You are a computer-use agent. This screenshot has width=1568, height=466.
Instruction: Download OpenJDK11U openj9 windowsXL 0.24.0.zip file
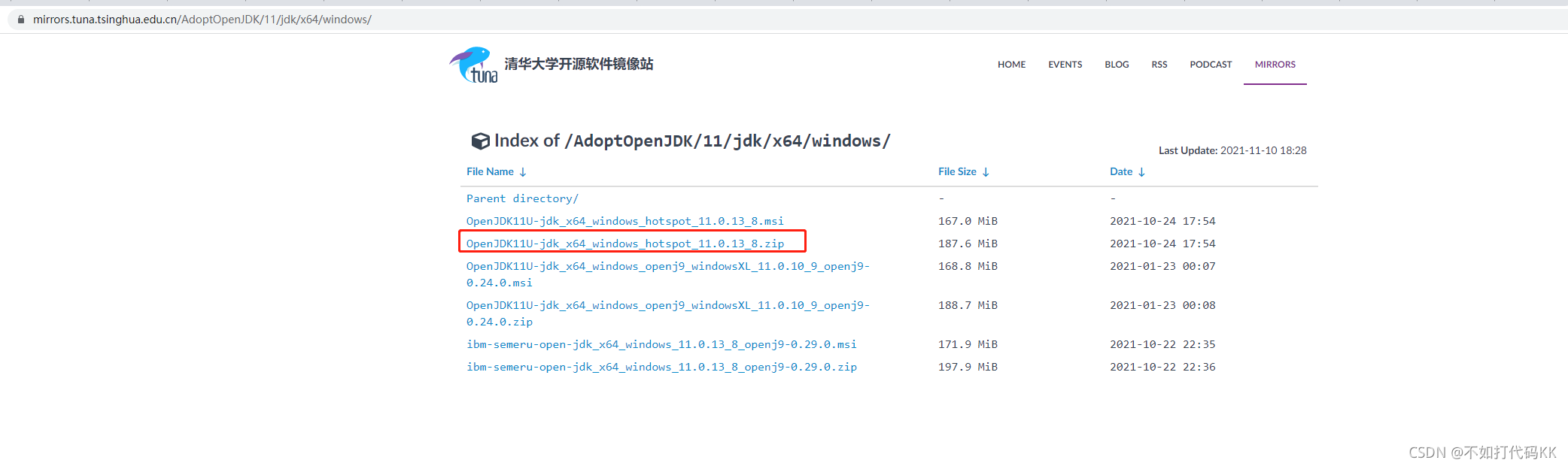(667, 313)
